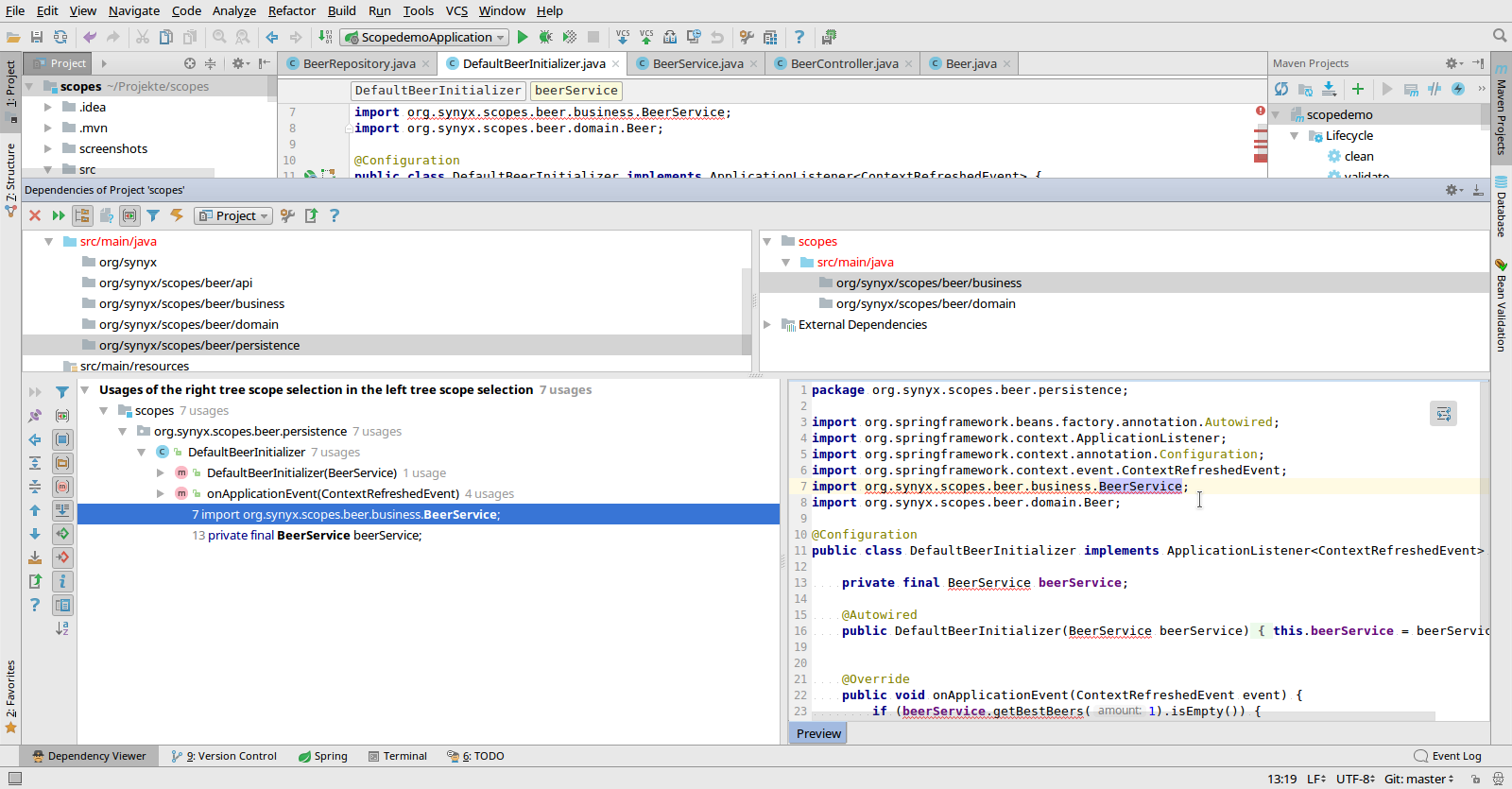The image size is (1512, 789).
Task: Open the Terminal tool window
Action: [398, 756]
